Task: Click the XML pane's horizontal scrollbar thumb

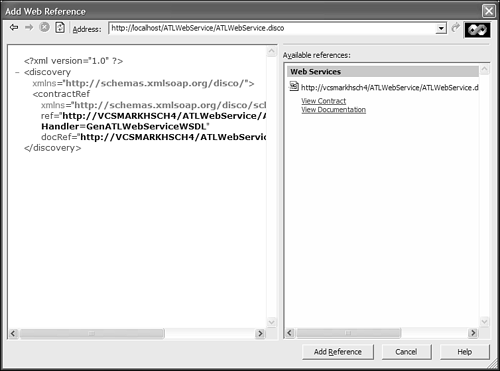Action: pos(92,333)
